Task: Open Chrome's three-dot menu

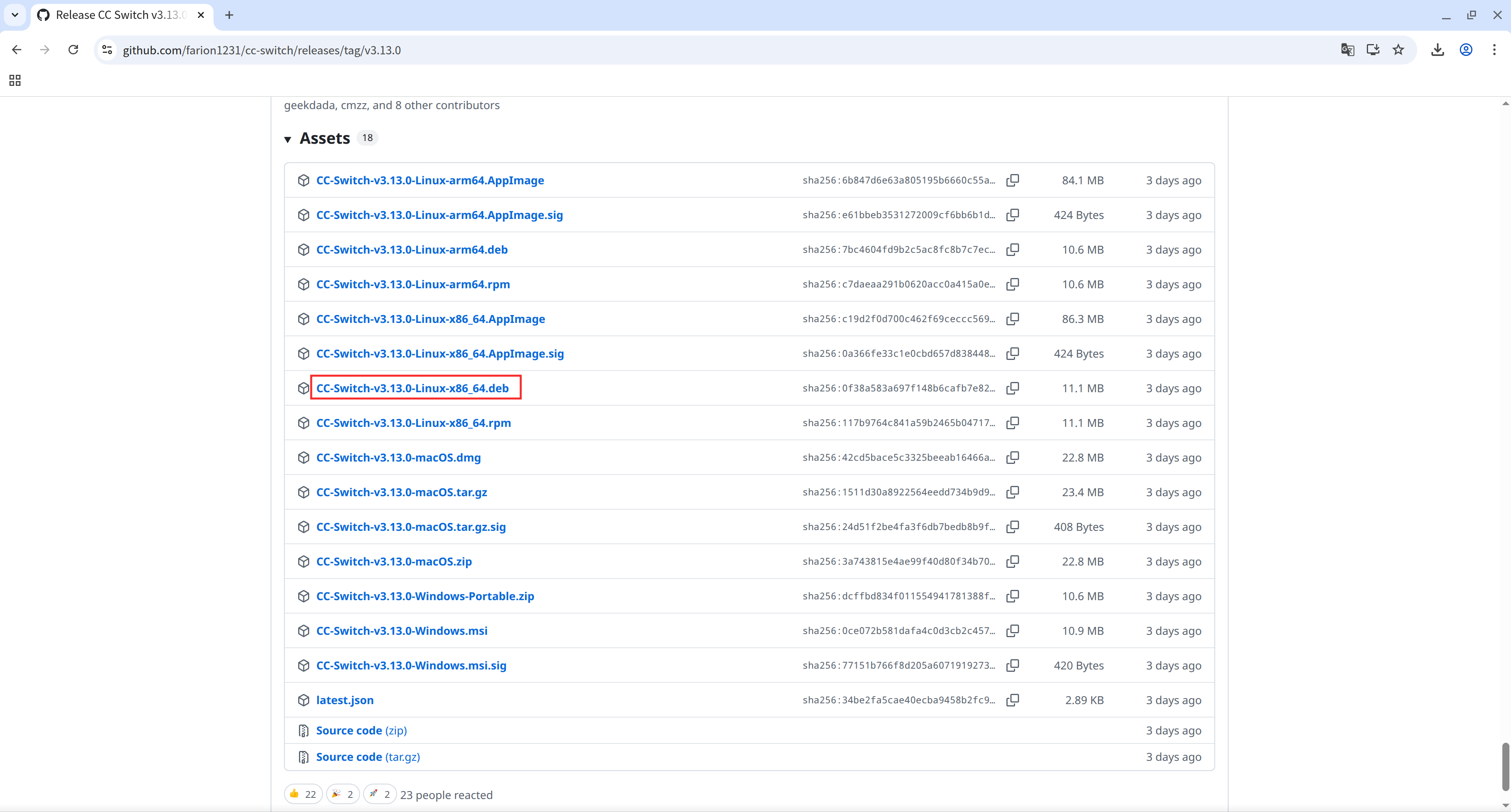Action: click(1494, 50)
